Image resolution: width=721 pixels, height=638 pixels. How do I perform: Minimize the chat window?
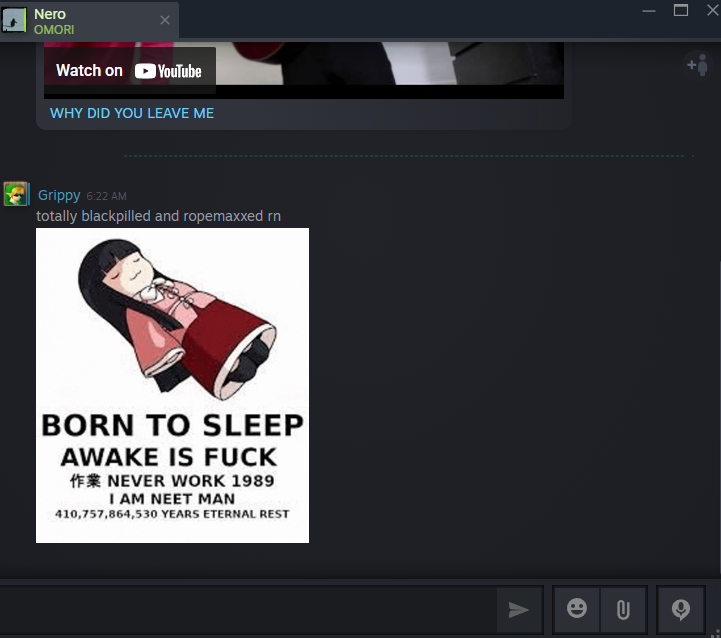[x=650, y=11]
